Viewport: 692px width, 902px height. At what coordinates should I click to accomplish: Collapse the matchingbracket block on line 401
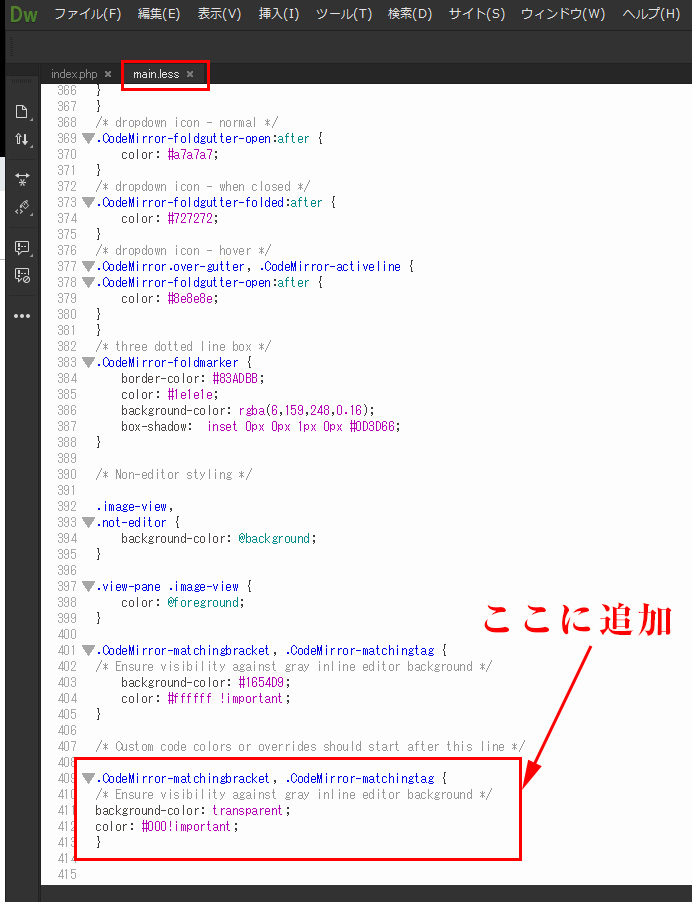[88, 651]
